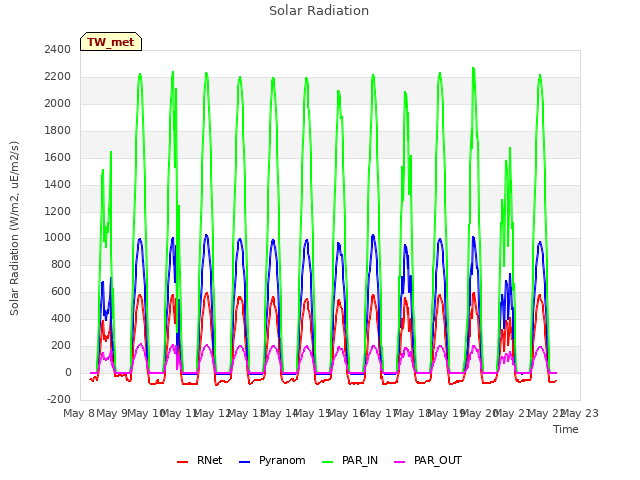Click the 600 y-axis tick label
This screenshot has width=640, height=480.
61,291
